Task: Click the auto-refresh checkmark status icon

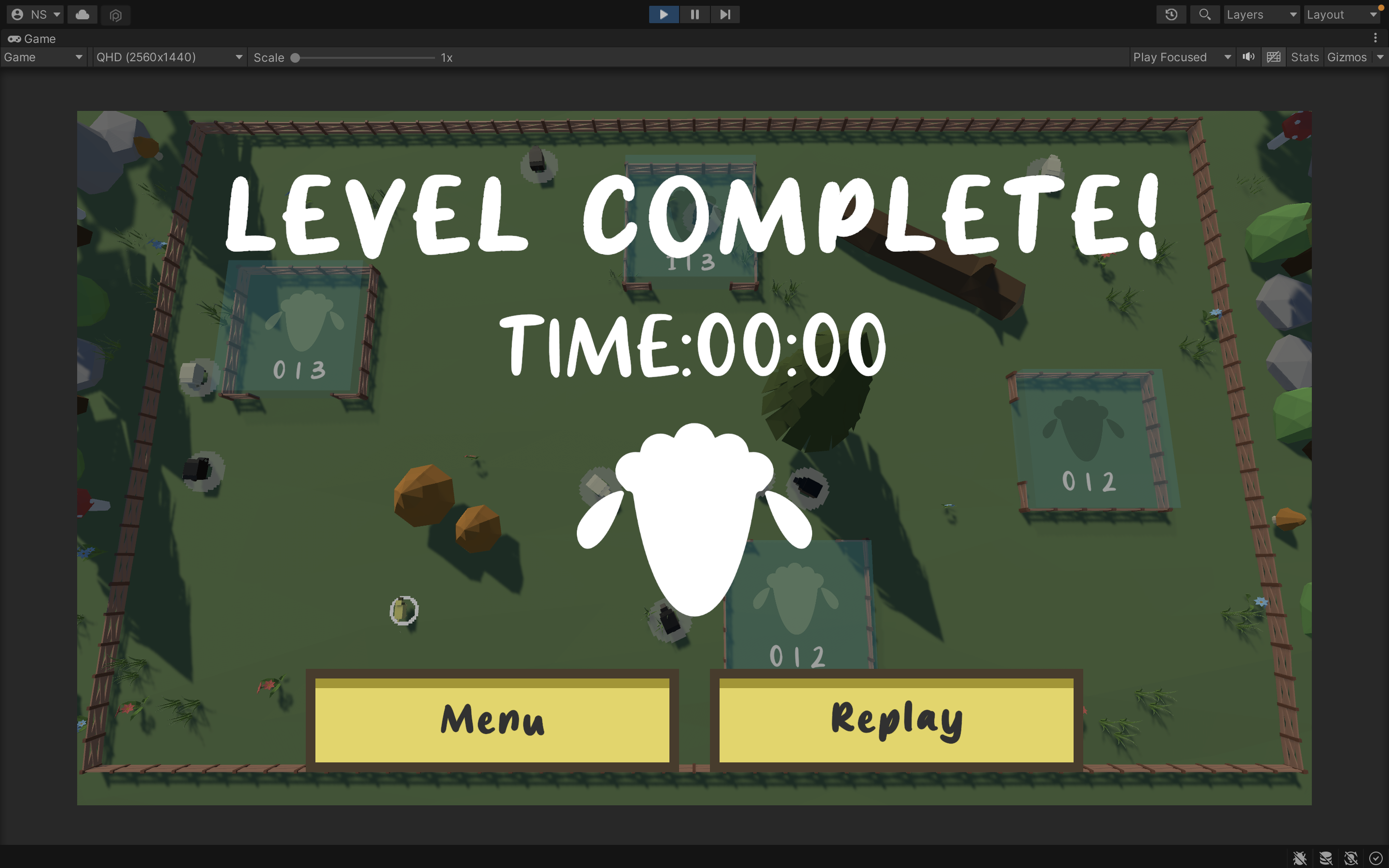Action: pyautogui.click(x=1376, y=858)
